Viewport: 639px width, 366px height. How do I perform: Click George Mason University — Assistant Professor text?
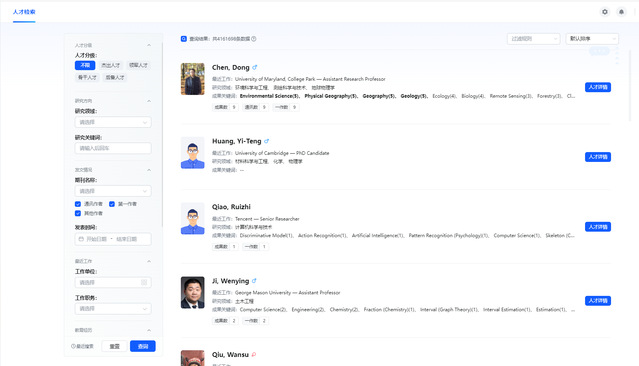[x=287, y=293]
